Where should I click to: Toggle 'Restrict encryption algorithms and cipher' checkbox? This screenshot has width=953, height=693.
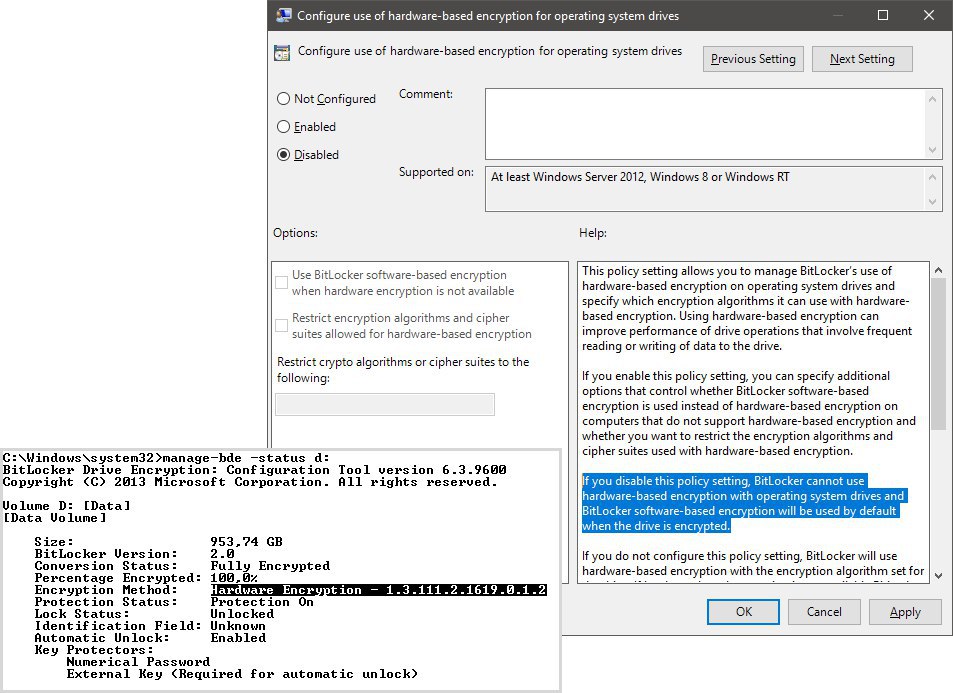pyautogui.click(x=281, y=325)
